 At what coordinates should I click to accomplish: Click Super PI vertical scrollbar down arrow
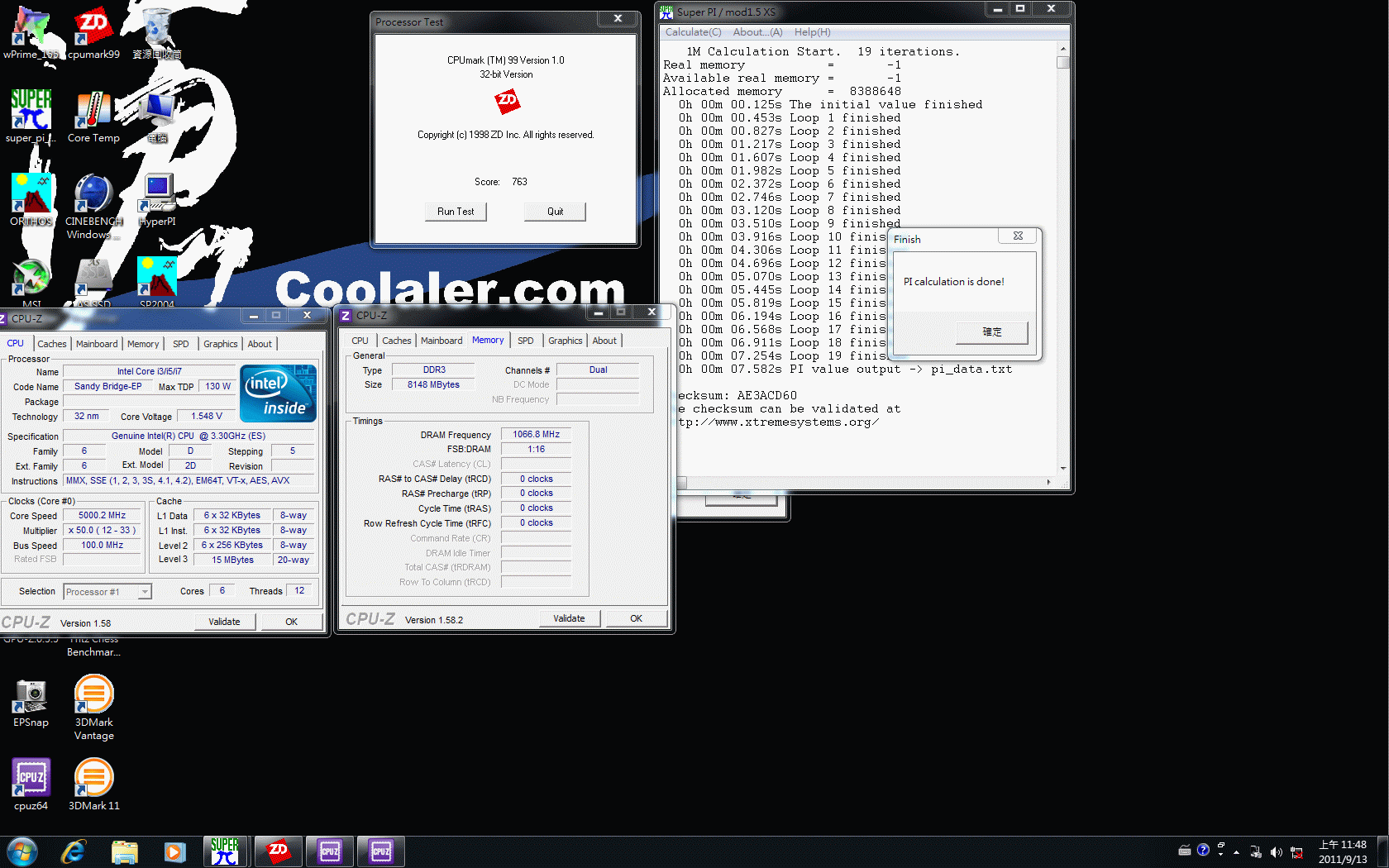1063,468
